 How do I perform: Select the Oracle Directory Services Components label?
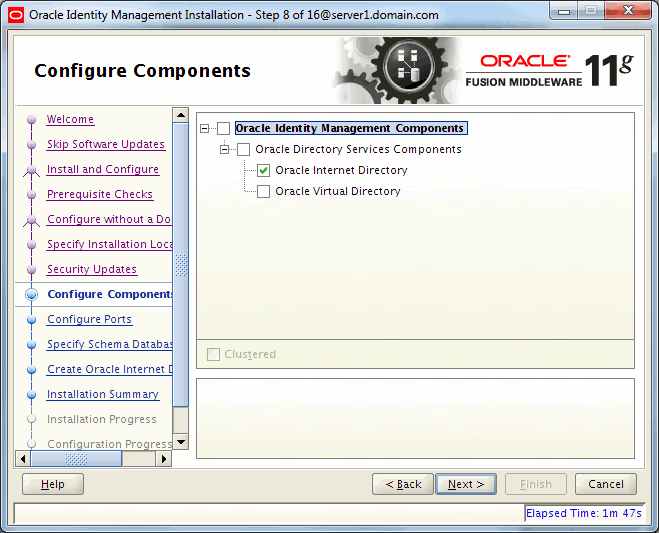[x=358, y=149]
